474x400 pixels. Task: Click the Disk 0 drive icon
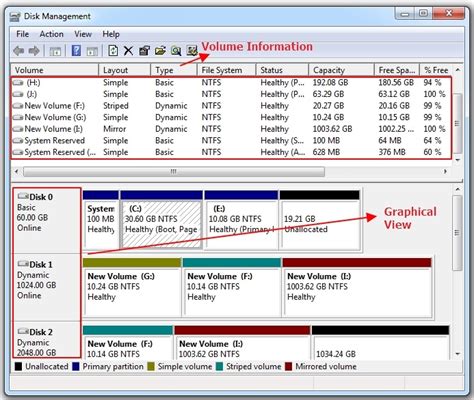pyautogui.click(x=23, y=196)
